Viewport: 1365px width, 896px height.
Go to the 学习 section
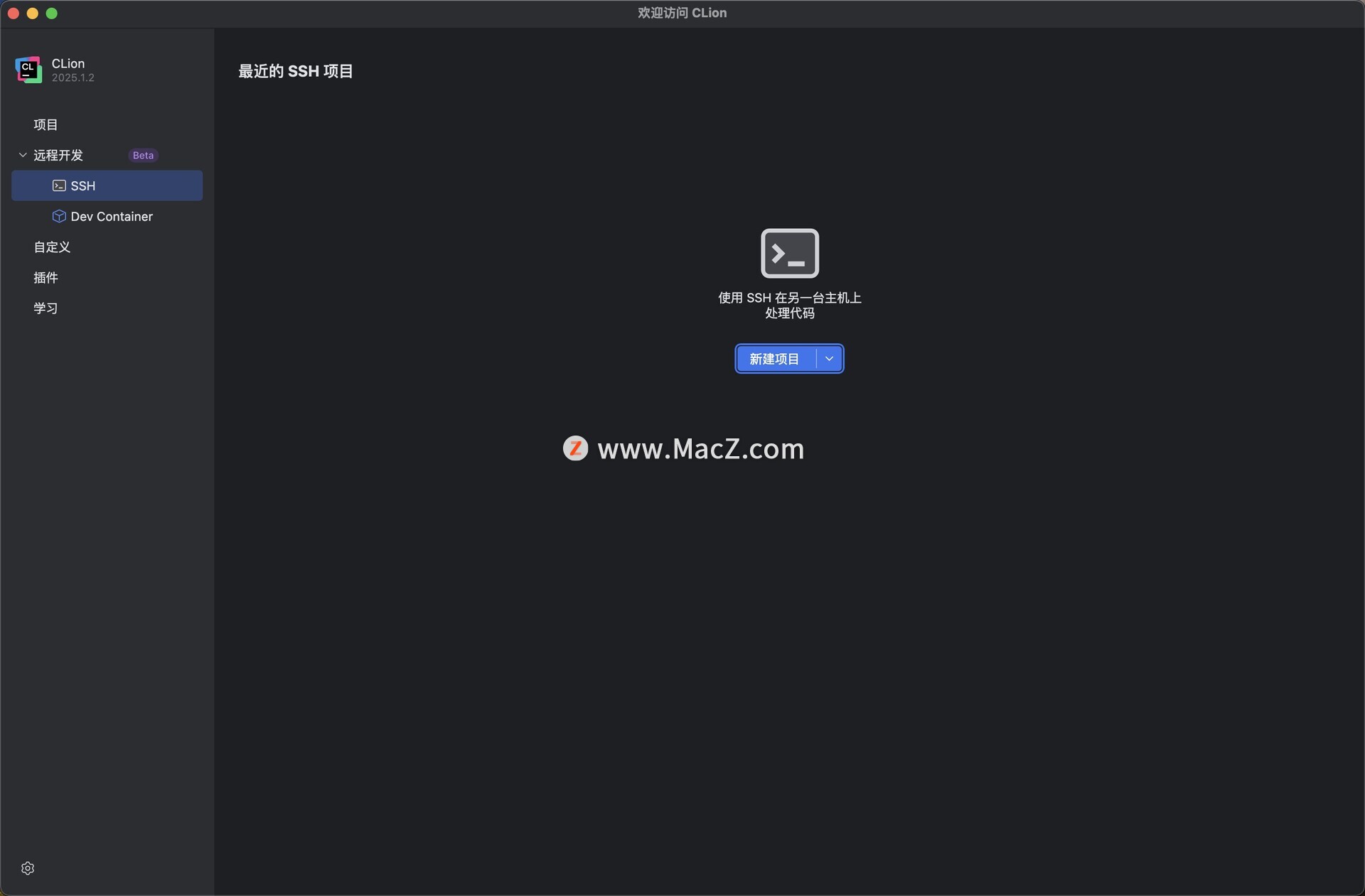(45, 308)
